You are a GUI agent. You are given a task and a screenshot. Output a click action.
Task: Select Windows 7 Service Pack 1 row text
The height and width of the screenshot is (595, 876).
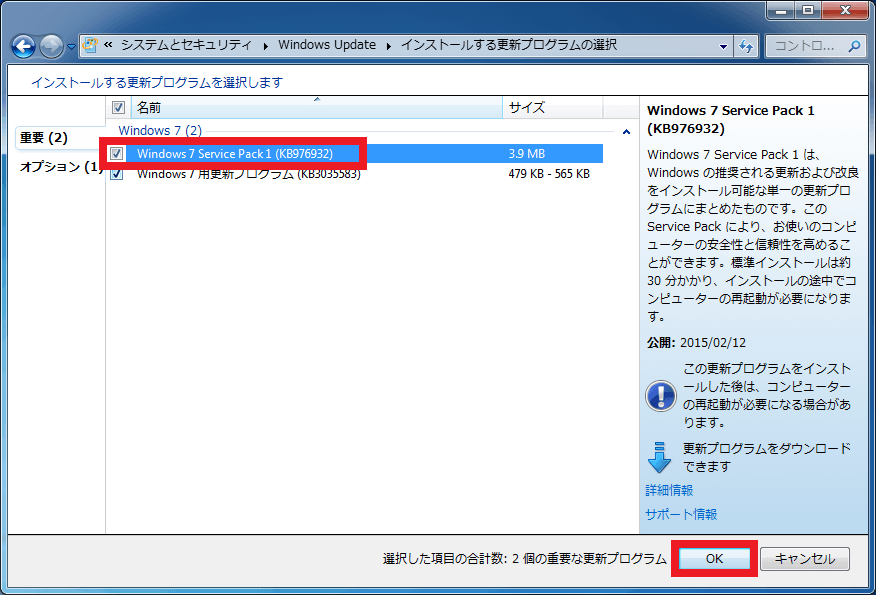(235, 154)
